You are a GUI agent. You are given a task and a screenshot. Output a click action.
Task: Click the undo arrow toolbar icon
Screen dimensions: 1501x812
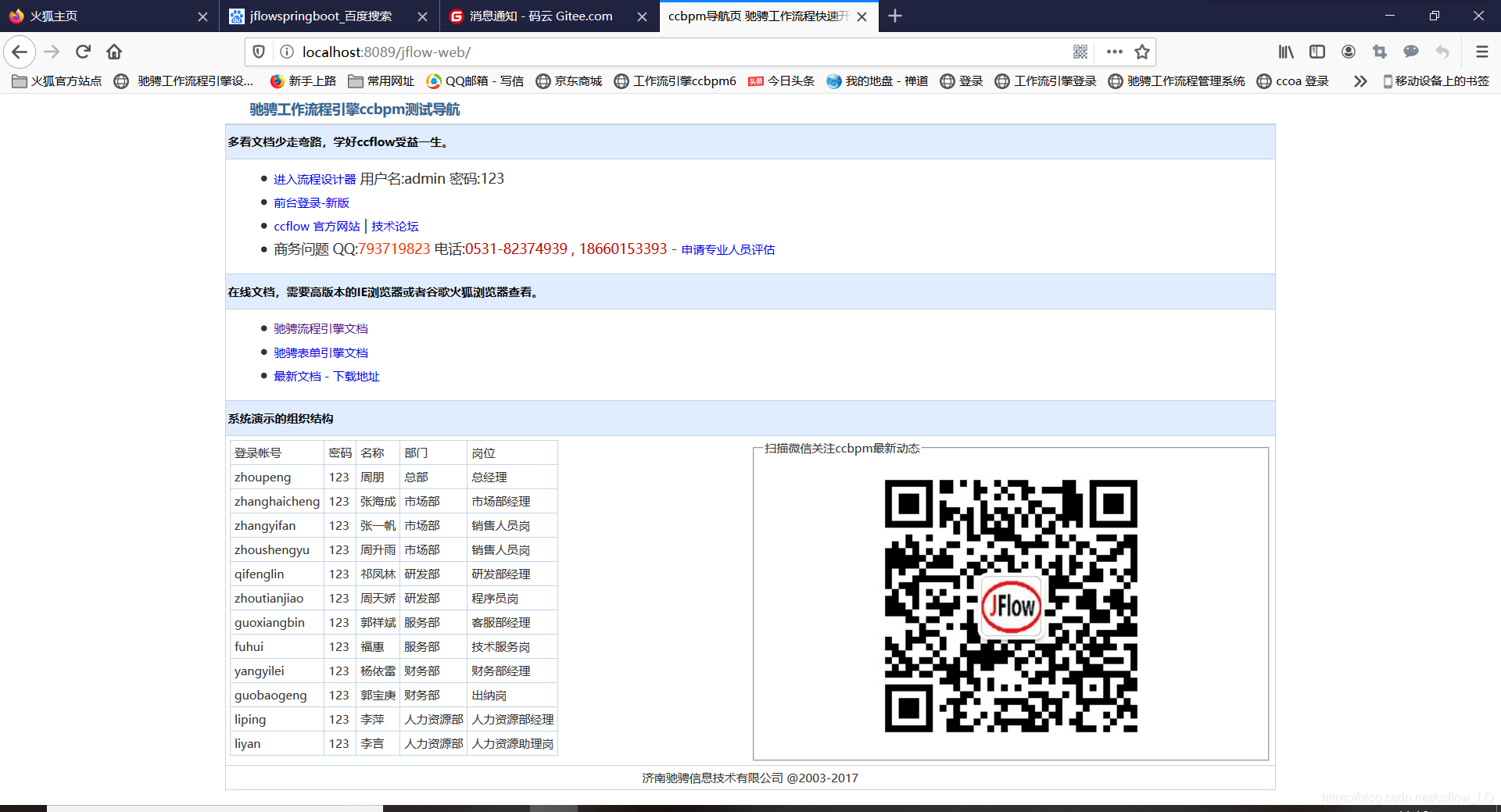pyautogui.click(x=1442, y=52)
